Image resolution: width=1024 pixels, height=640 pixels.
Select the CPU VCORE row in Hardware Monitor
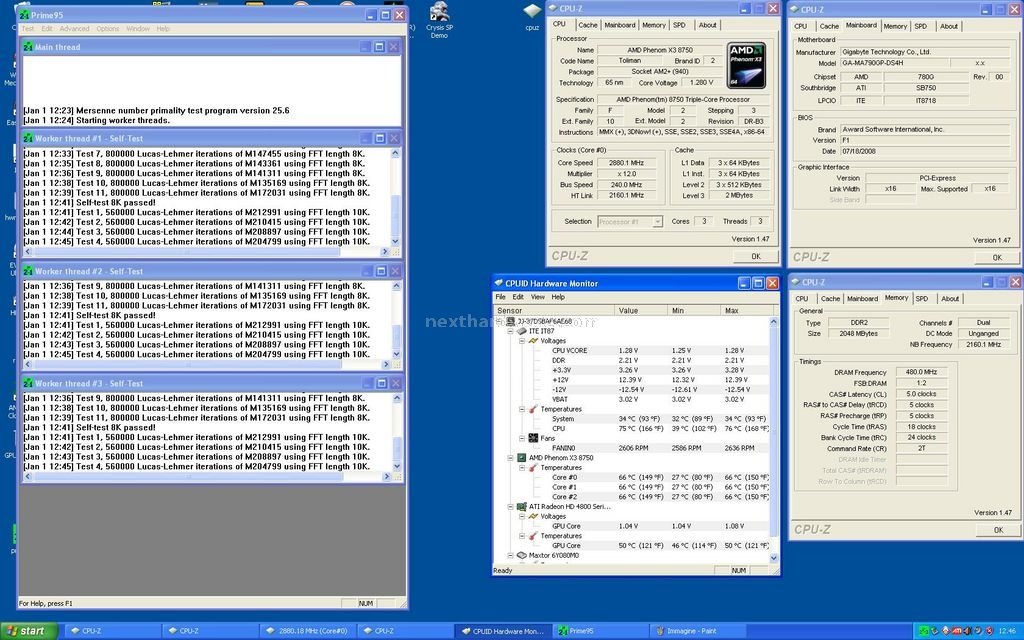pos(660,351)
